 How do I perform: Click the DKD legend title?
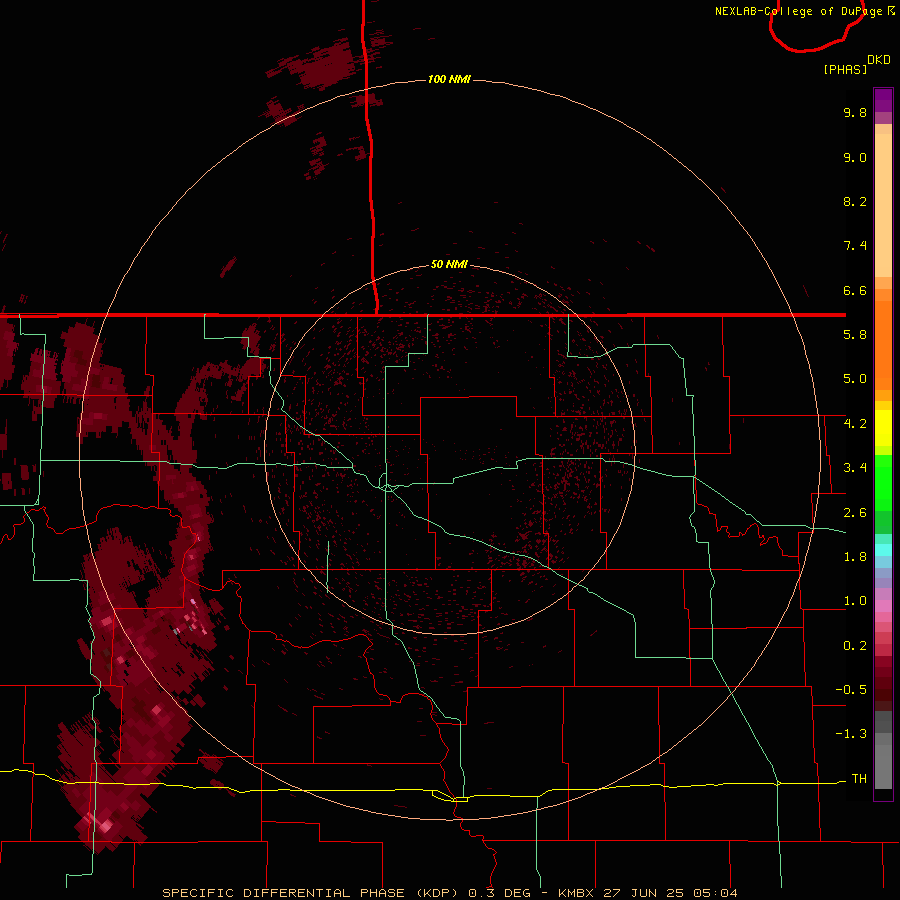click(878, 60)
